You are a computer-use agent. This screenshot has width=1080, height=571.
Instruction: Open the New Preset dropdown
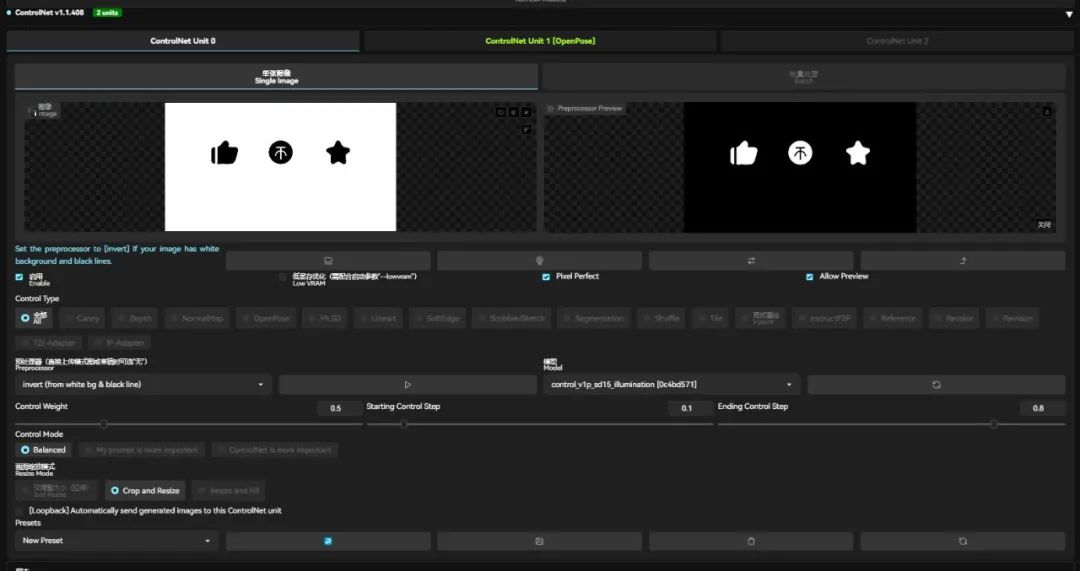tap(116, 541)
